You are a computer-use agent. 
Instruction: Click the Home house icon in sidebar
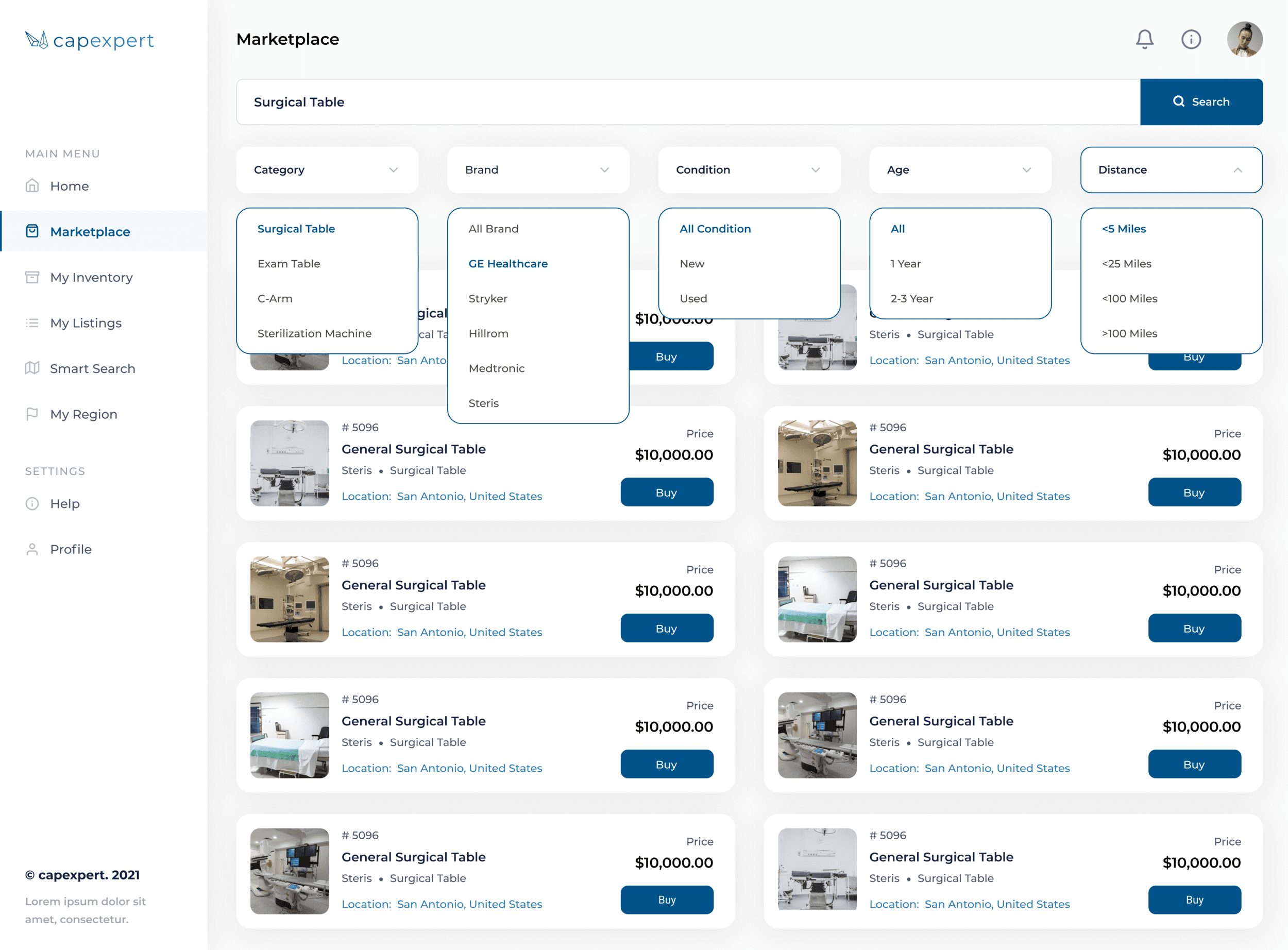32,186
